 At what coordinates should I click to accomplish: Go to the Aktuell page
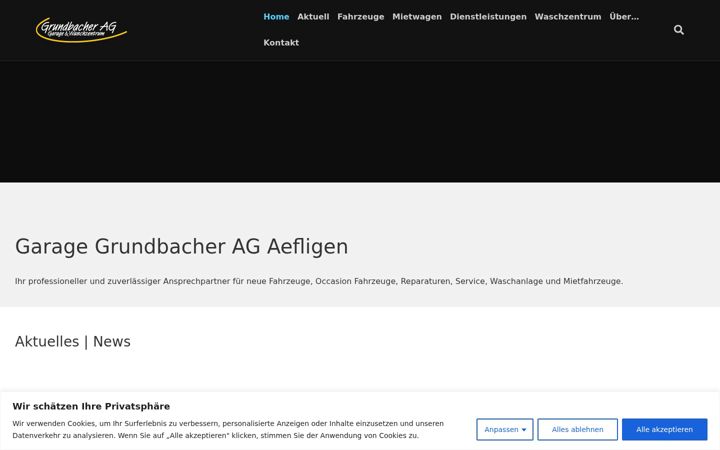click(313, 17)
